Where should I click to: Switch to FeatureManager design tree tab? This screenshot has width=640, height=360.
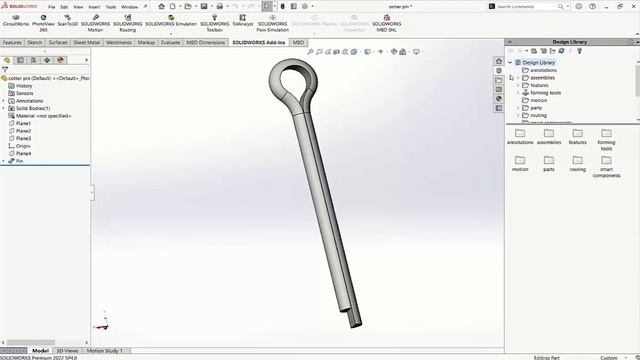[7, 60]
